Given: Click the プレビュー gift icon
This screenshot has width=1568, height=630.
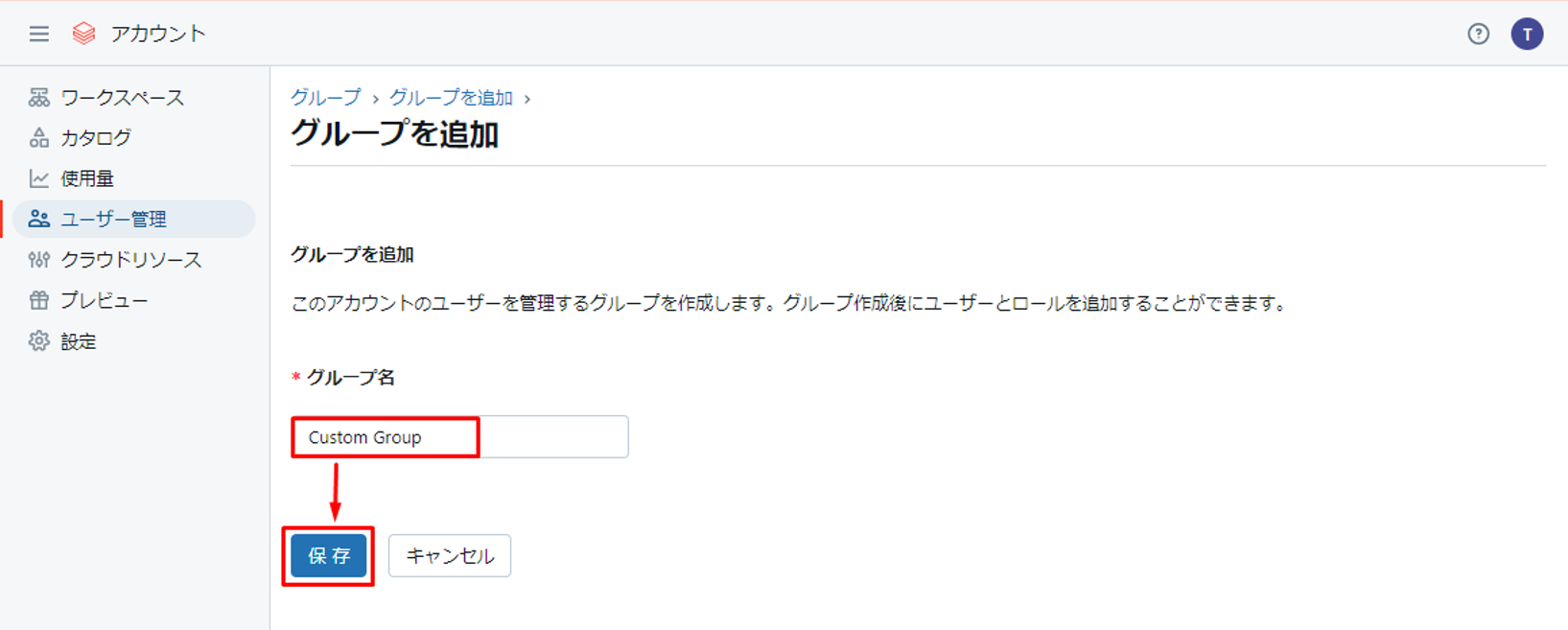Looking at the screenshot, I should pos(38,300).
